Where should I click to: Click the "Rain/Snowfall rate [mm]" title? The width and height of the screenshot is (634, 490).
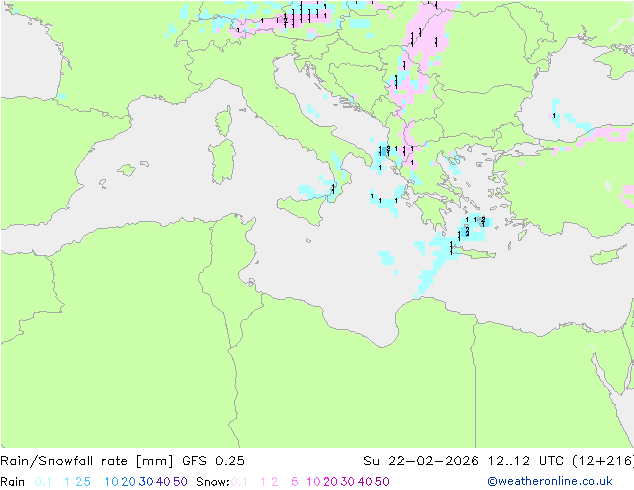pos(87,461)
